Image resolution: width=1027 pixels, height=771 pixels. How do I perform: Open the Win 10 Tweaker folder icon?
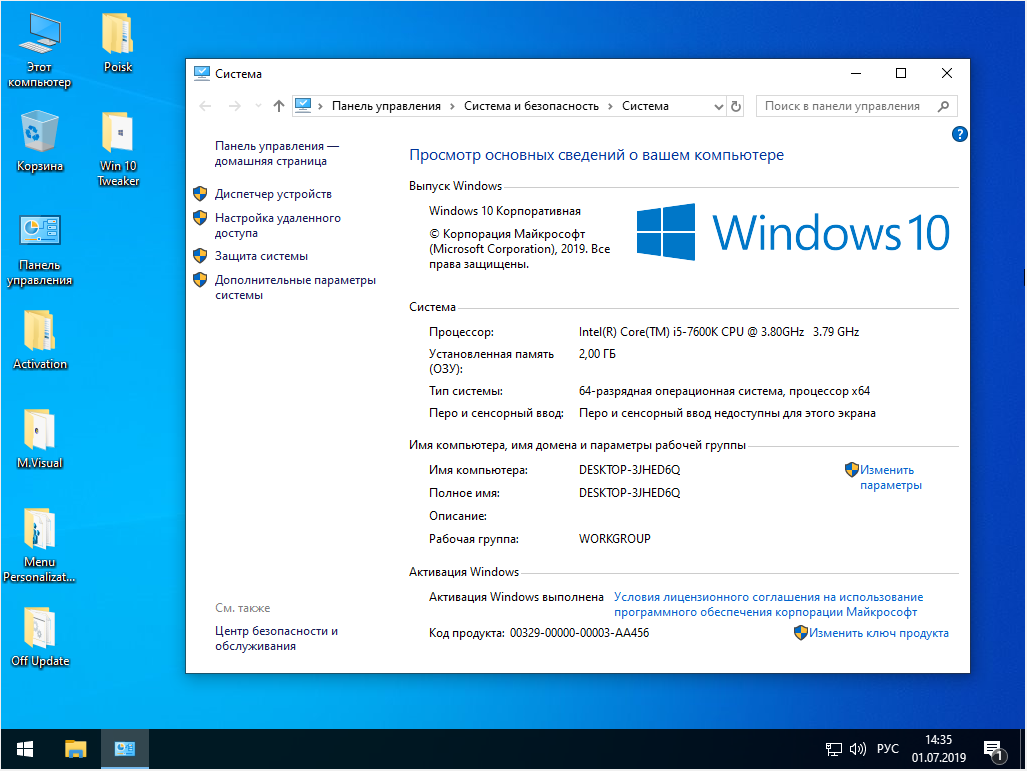(x=118, y=150)
